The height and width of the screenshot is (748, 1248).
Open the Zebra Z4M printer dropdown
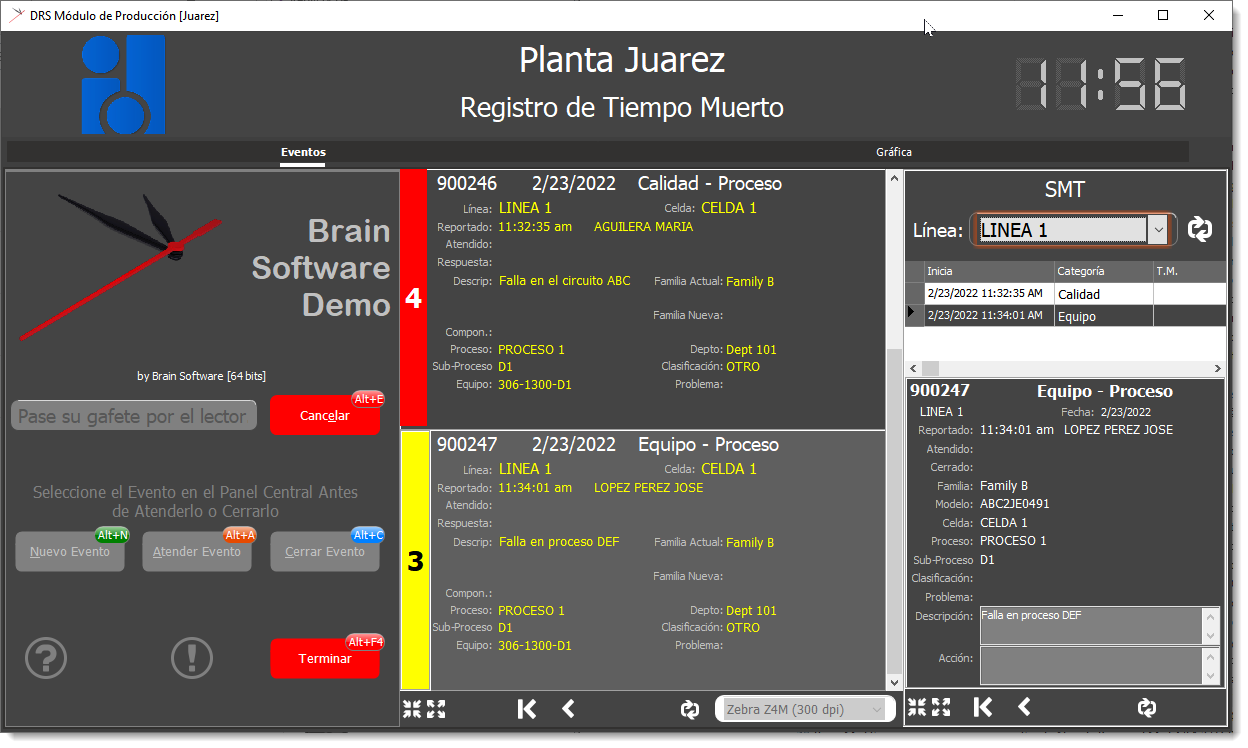coord(804,709)
